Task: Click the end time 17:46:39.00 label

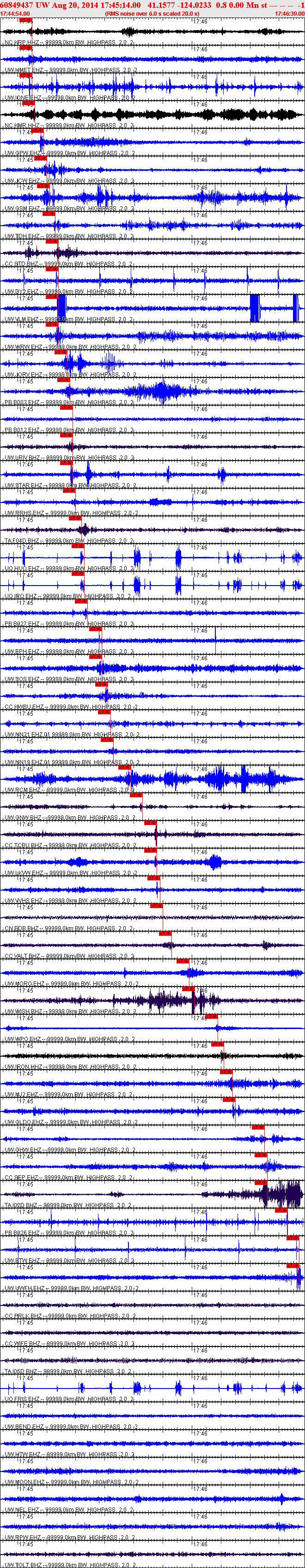Action: 289,13
